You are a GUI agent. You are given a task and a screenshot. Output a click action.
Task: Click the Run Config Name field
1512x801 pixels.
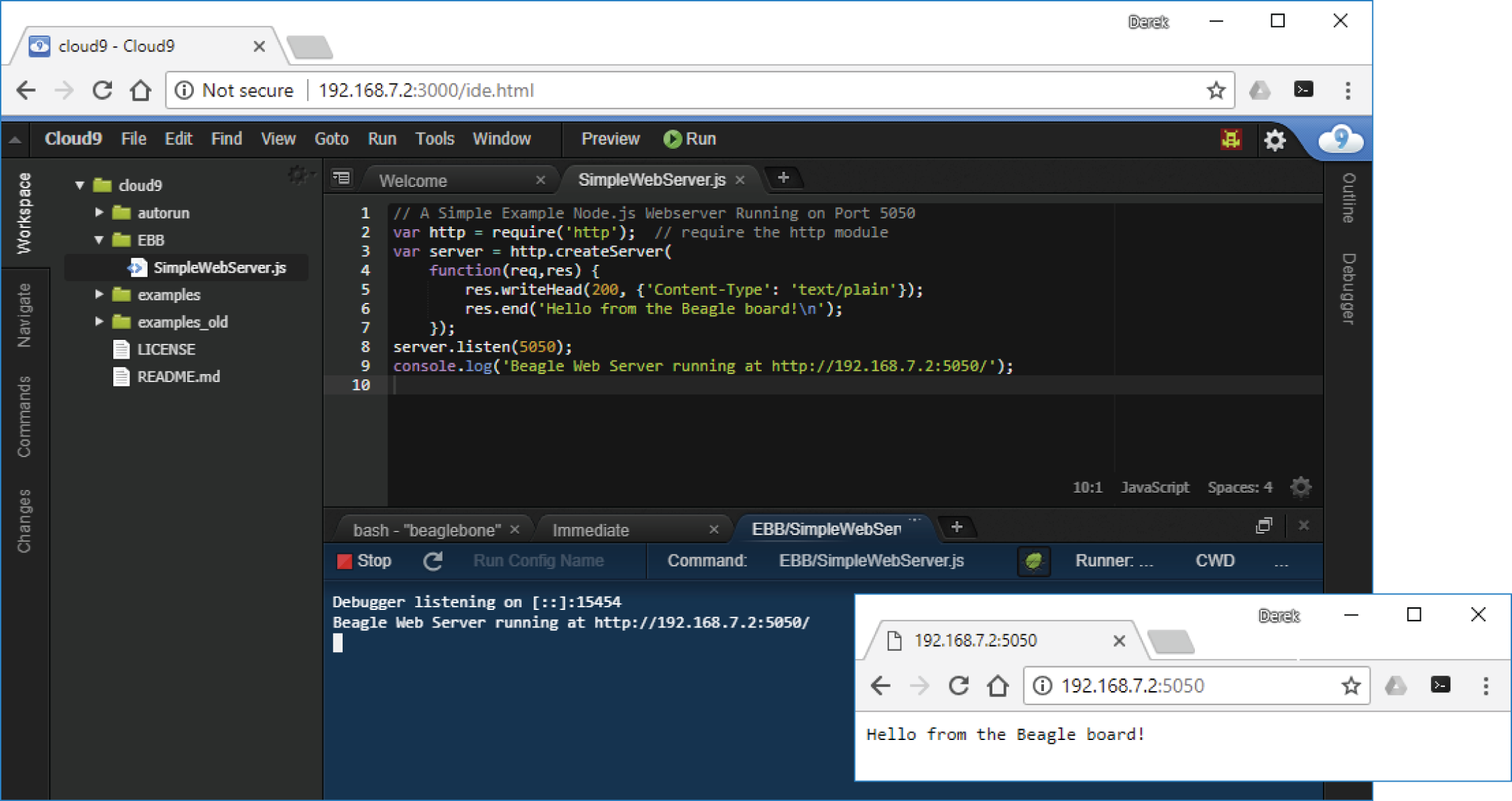[538, 561]
